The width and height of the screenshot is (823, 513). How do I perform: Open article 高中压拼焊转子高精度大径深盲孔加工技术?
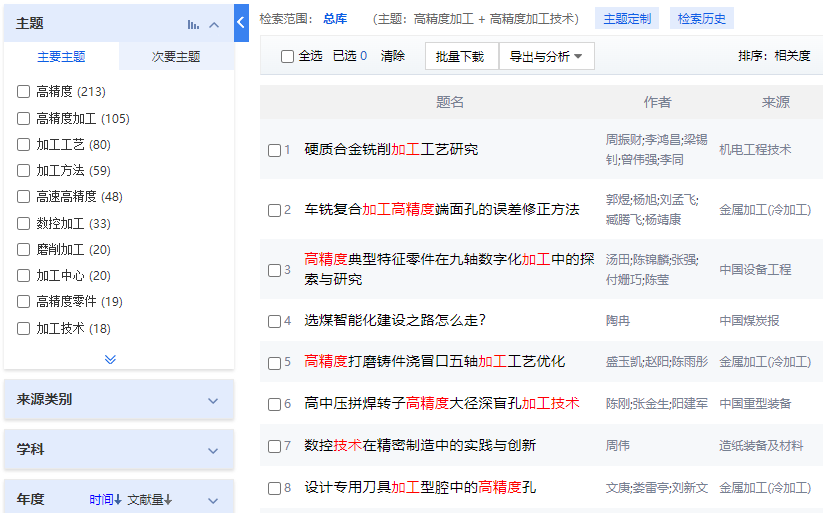(x=442, y=403)
